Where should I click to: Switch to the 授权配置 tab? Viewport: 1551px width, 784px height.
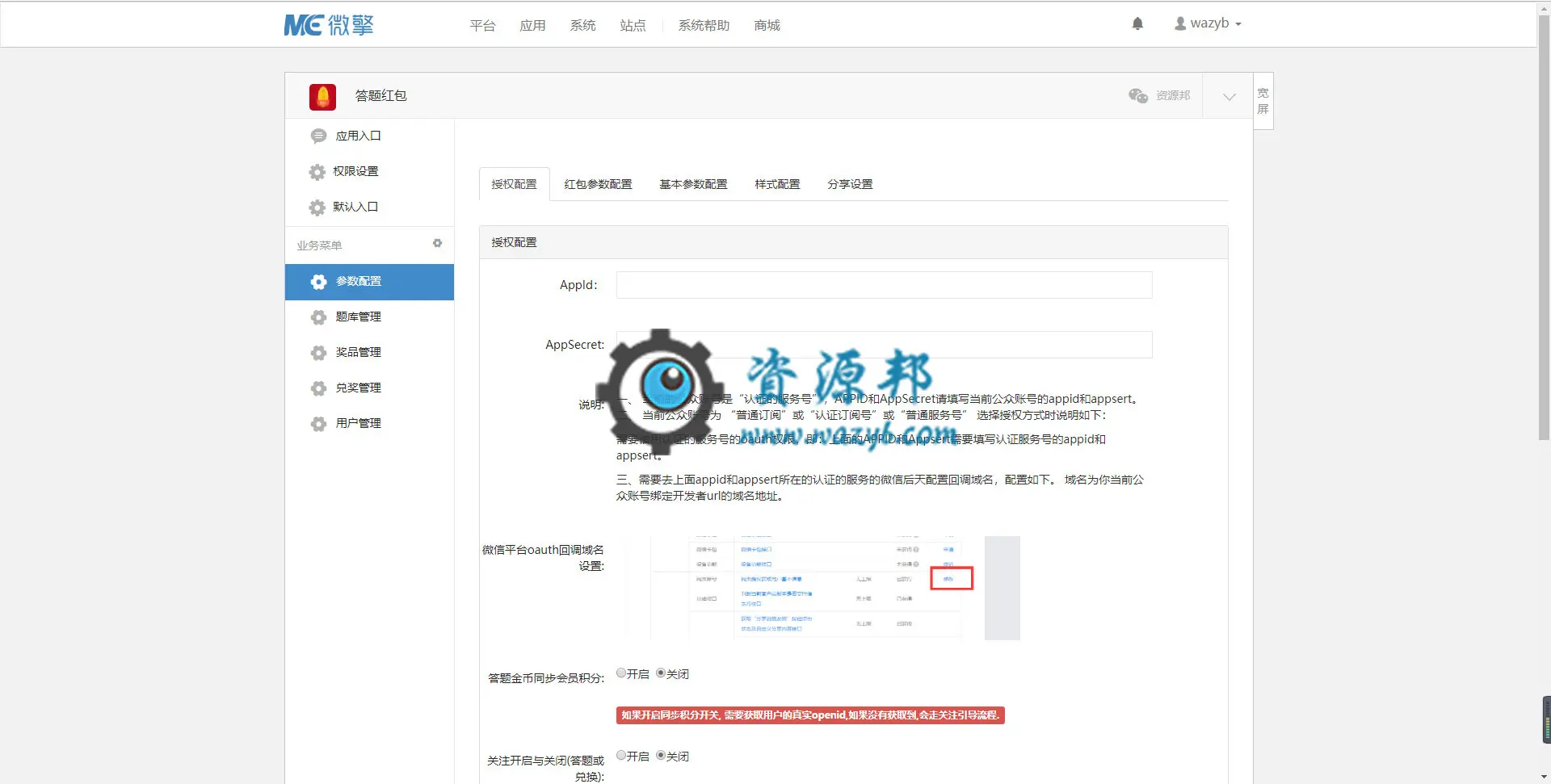click(x=514, y=184)
